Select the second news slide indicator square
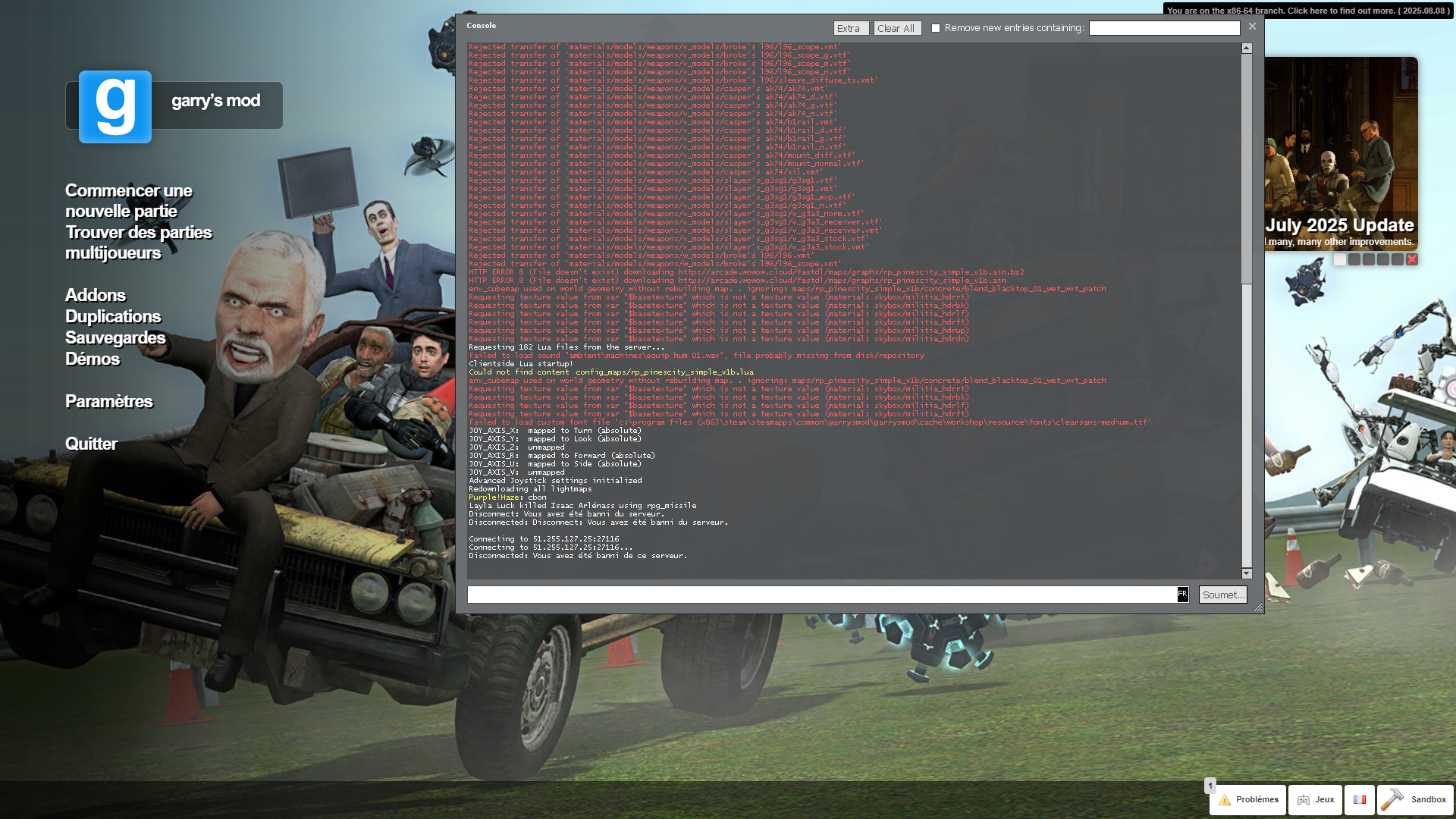1456x819 pixels. [x=1354, y=259]
